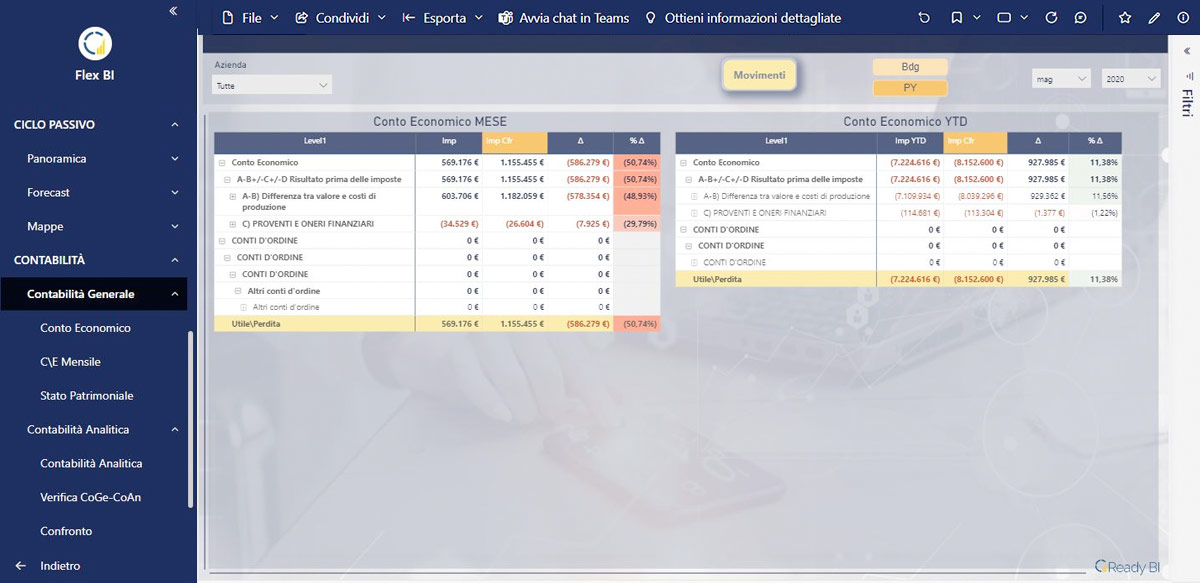Click the File document icon
Viewport: 1200px width, 583px height.
pyautogui.click(x=227, y=18)
